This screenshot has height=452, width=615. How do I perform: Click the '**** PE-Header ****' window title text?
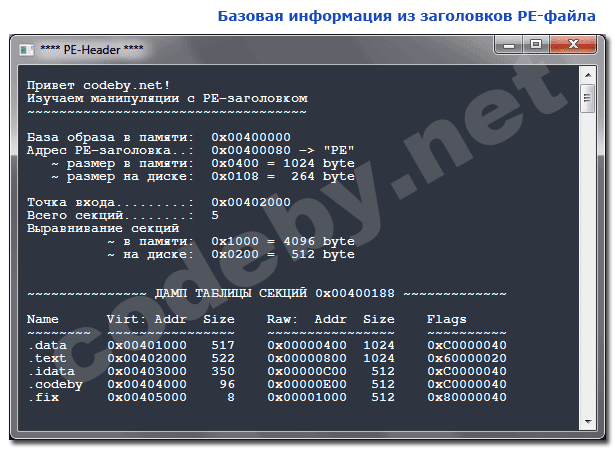[x=92, y=50]
